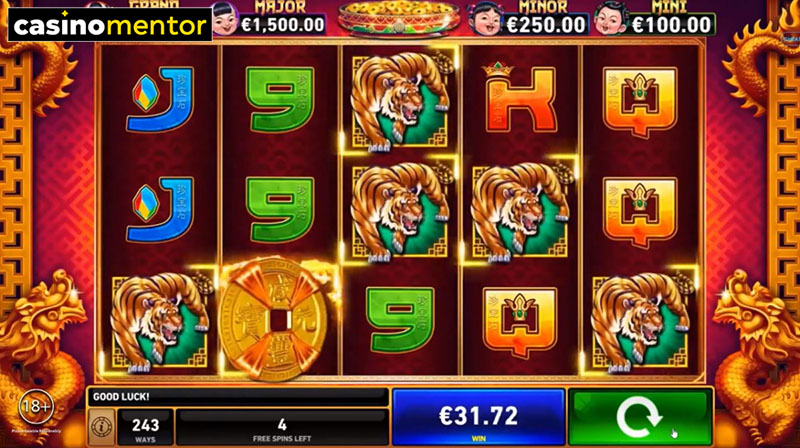The image size is (800, 448).
Task: Click the casinomentor logo
Action: tap(110, 24)
